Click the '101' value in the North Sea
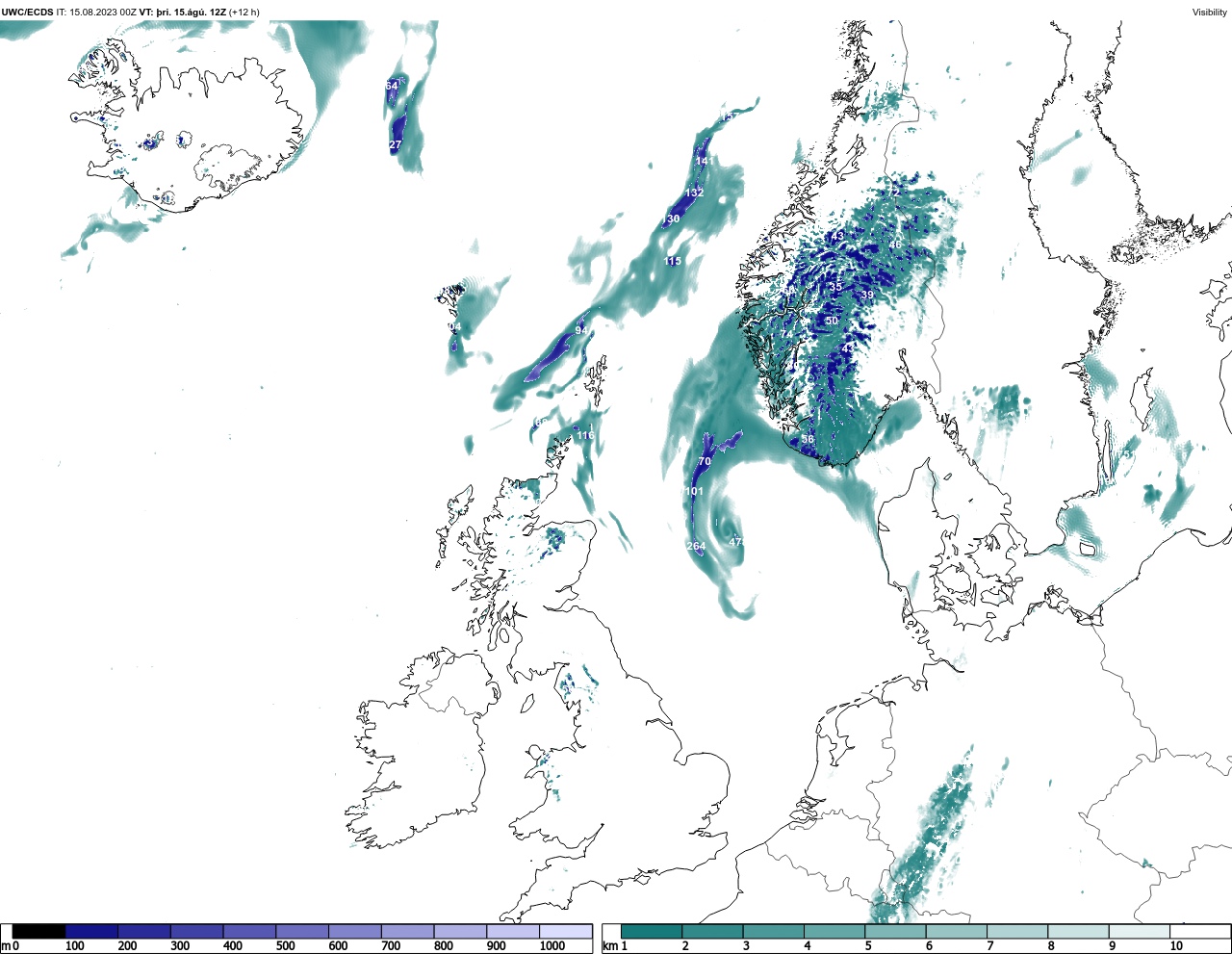1232x954 pixels. pyautogui.click(x=694, y=491)
